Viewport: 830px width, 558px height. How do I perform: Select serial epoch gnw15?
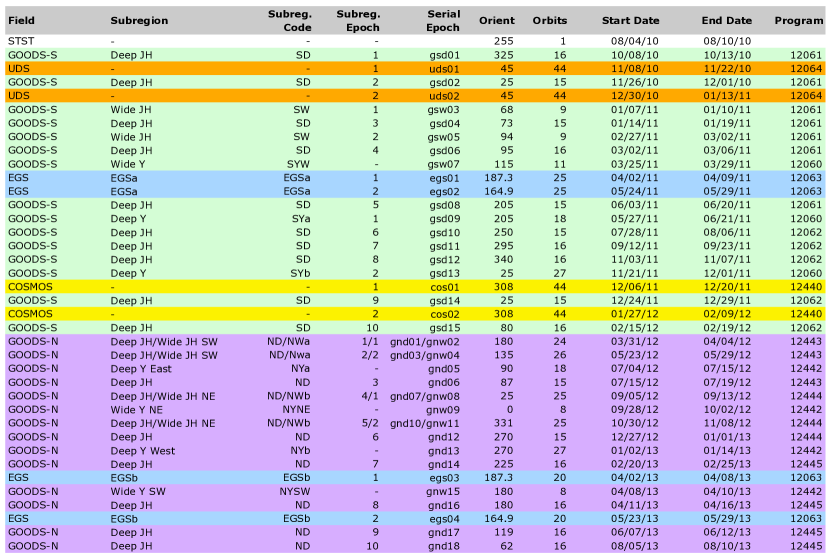tap(443, 492)
